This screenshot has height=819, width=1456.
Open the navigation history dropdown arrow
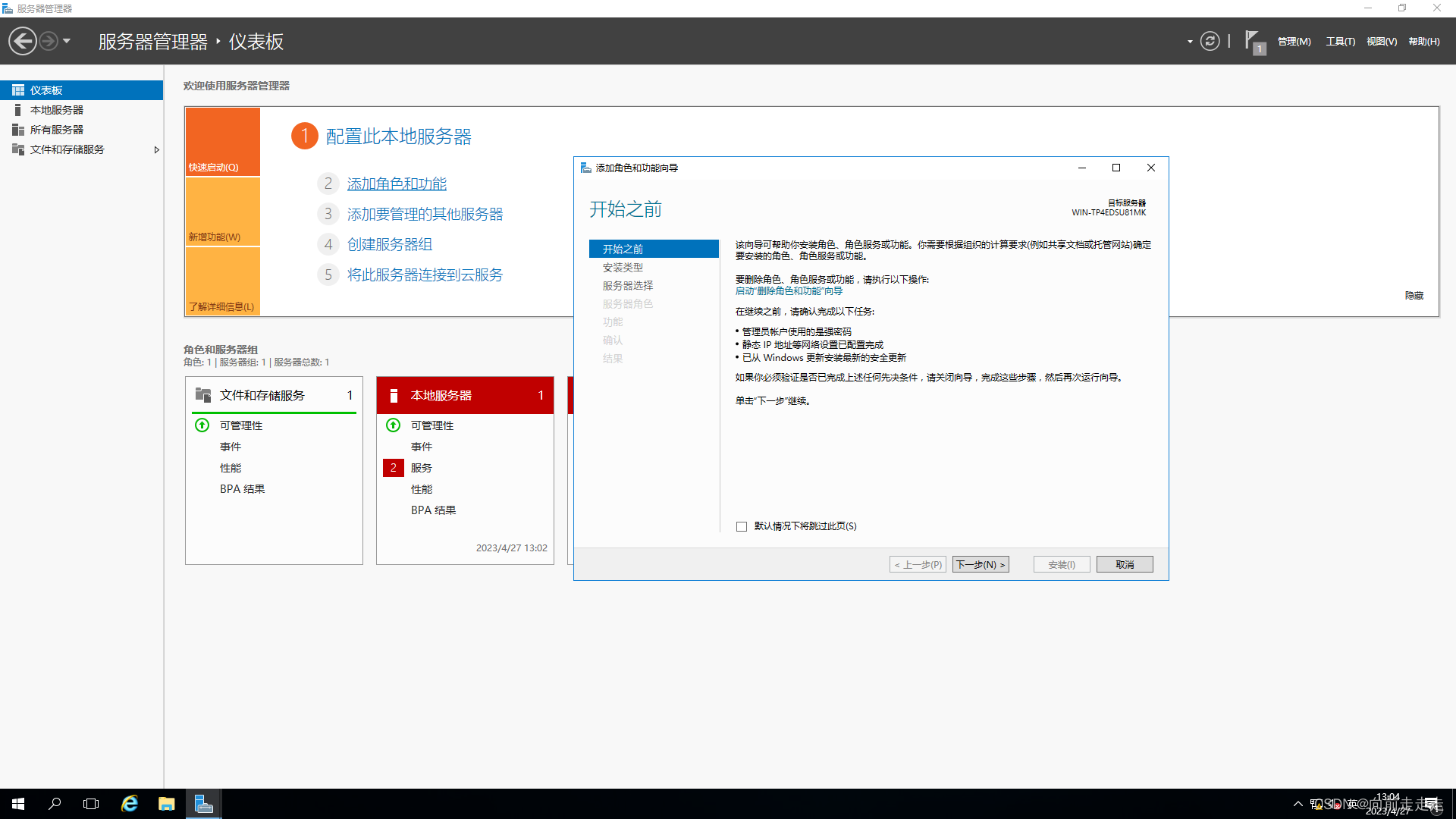point(67,41)
